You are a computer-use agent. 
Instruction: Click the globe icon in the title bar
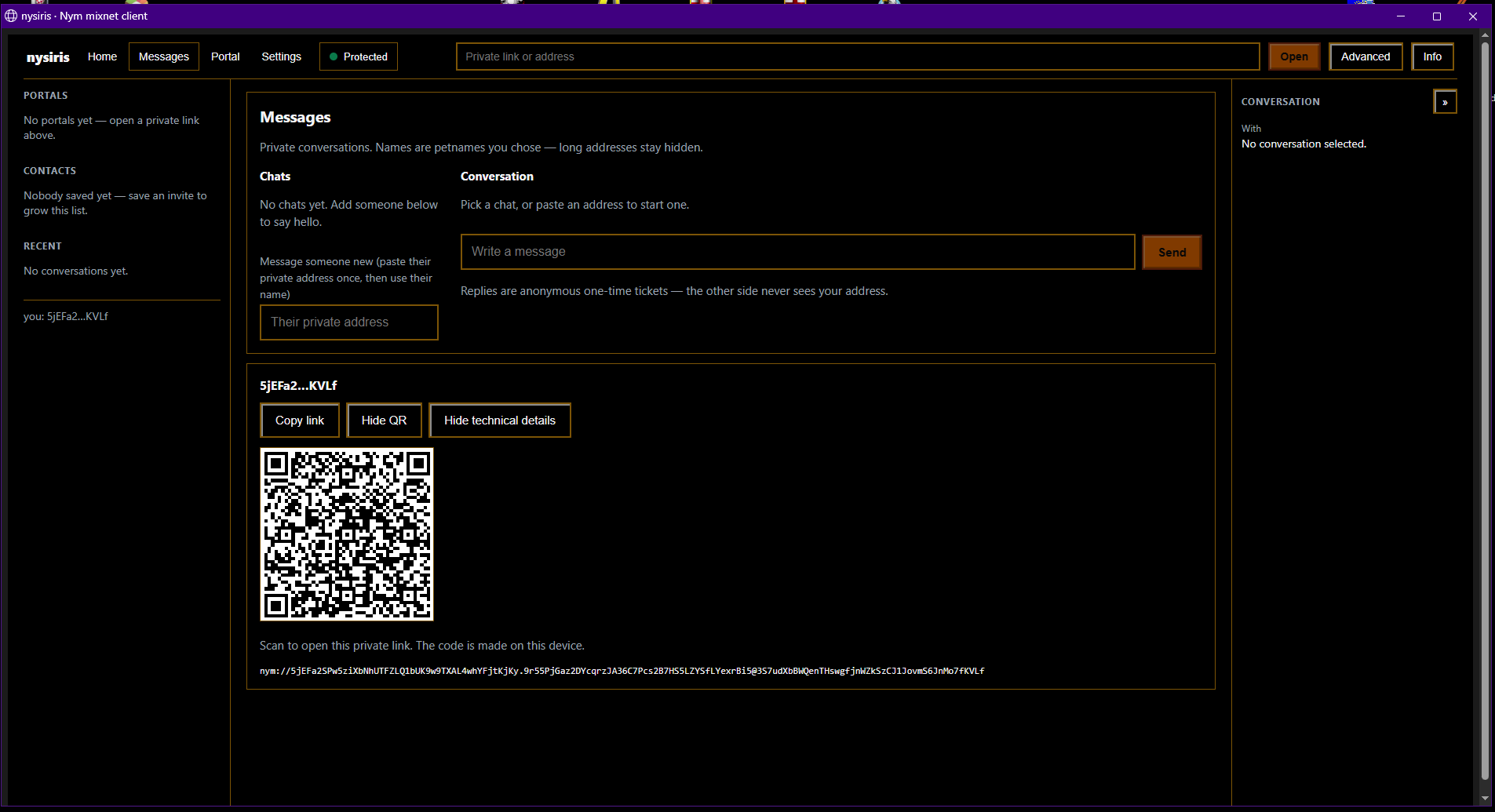pyautogui.click(x=11, y=16)
